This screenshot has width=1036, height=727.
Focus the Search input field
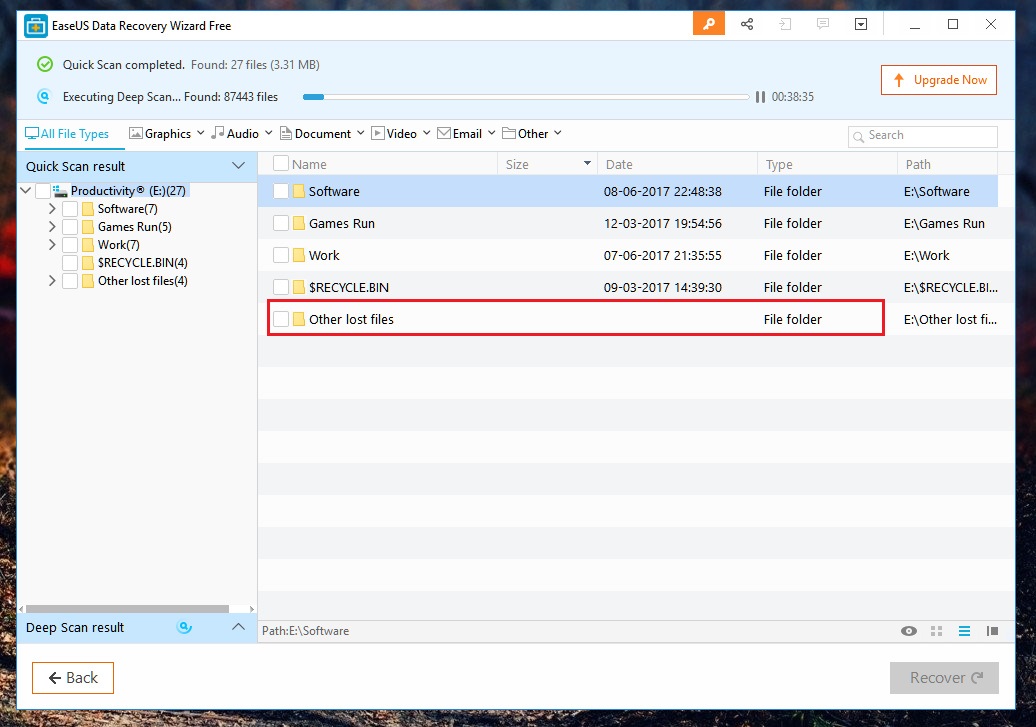click(922, 136)
